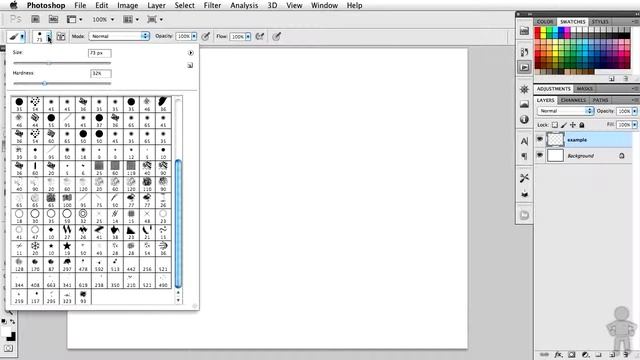
Task: Open the Layer menu
Action: [156, 5]
